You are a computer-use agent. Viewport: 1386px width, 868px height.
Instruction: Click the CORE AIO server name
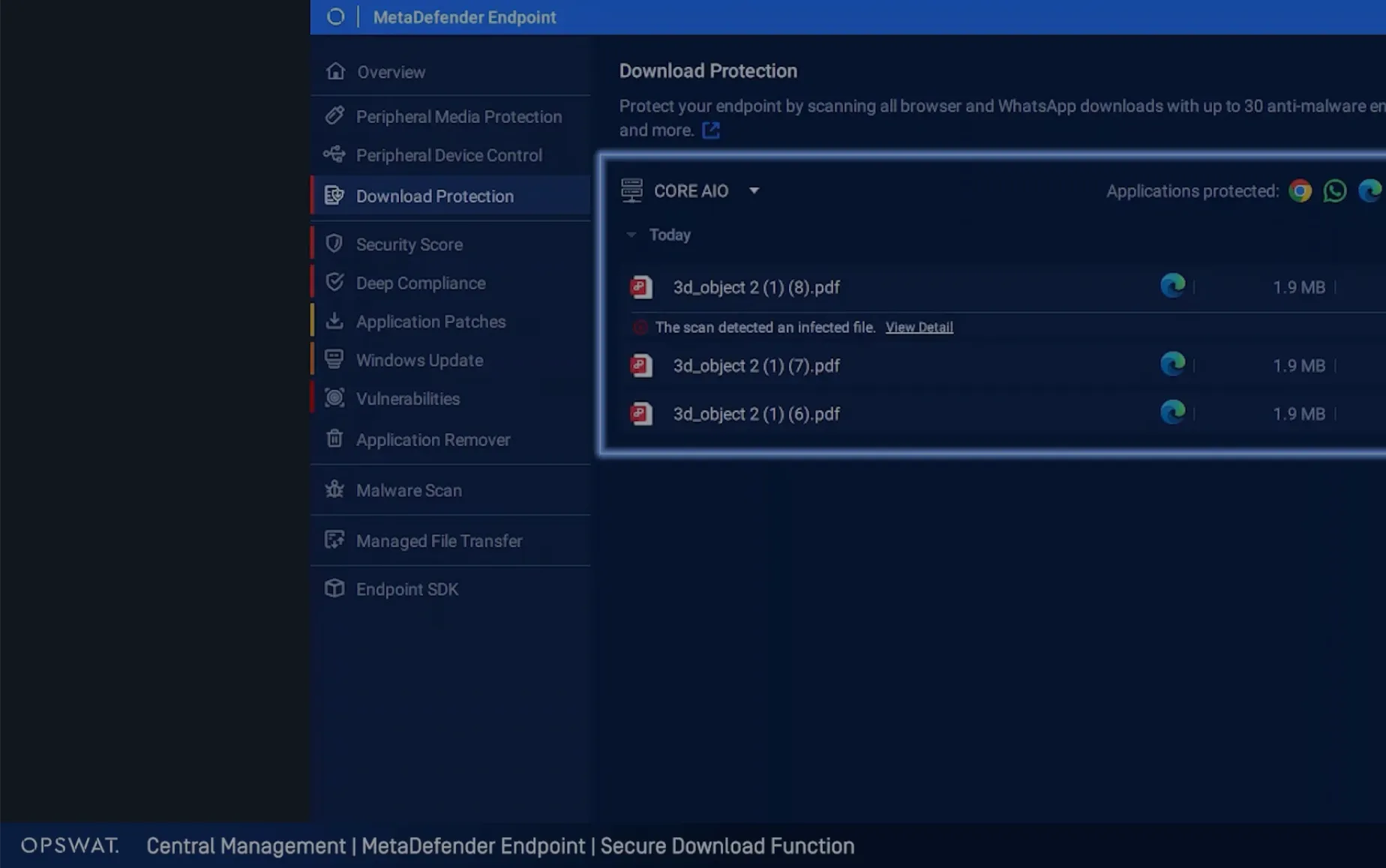coord(691,191)
